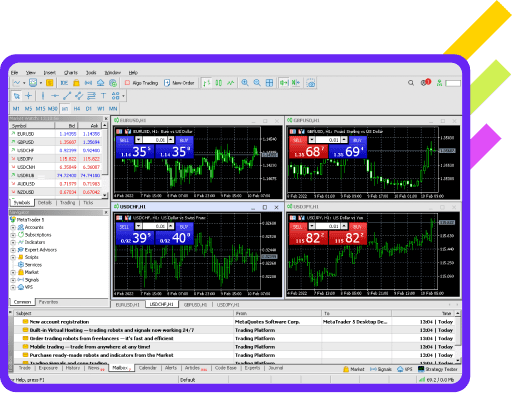This screenshot has width=512, height=393.
Task: Select the vertical line drawing tool
Action: click(x=43, y=96)
